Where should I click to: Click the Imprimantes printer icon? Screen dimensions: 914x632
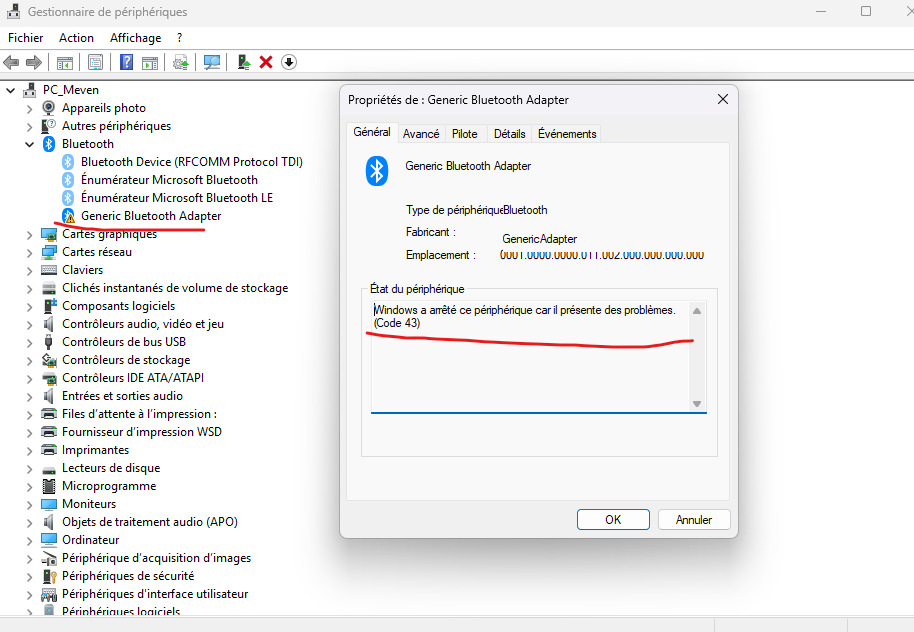coord(49,450)
